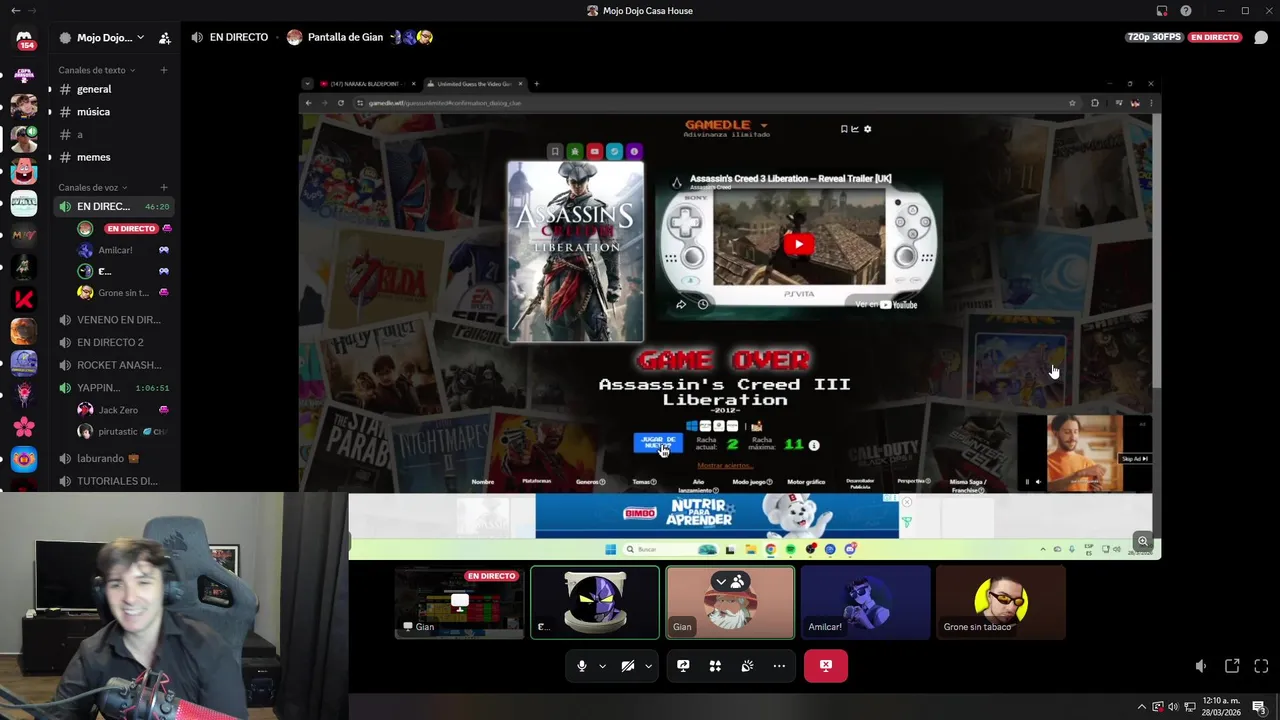
Task: Open the inbox icon in the title bar
Action: tap(1162, 11)
